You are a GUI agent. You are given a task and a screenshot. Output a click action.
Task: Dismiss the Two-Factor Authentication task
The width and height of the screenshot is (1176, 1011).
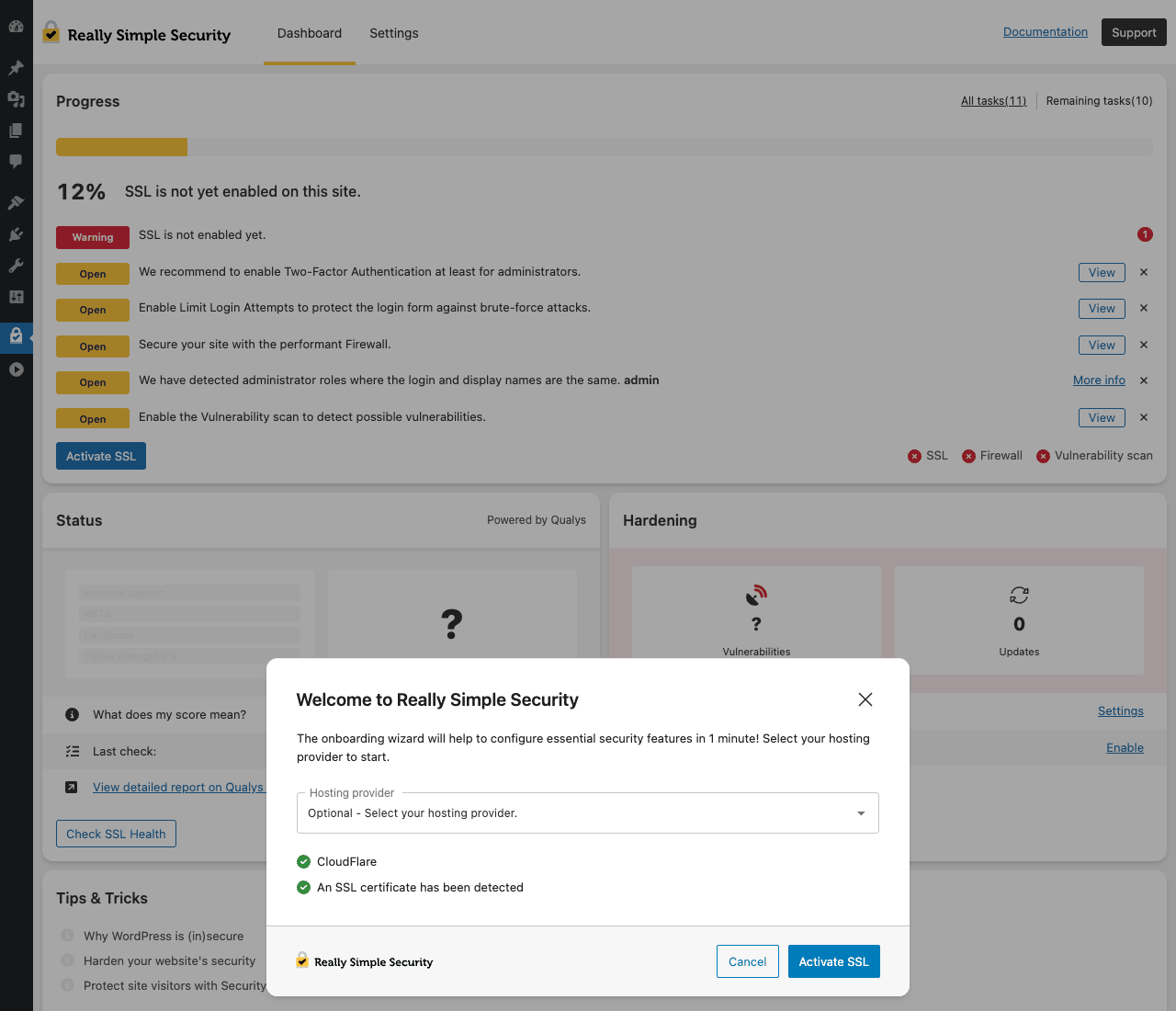coord(1144,272)
